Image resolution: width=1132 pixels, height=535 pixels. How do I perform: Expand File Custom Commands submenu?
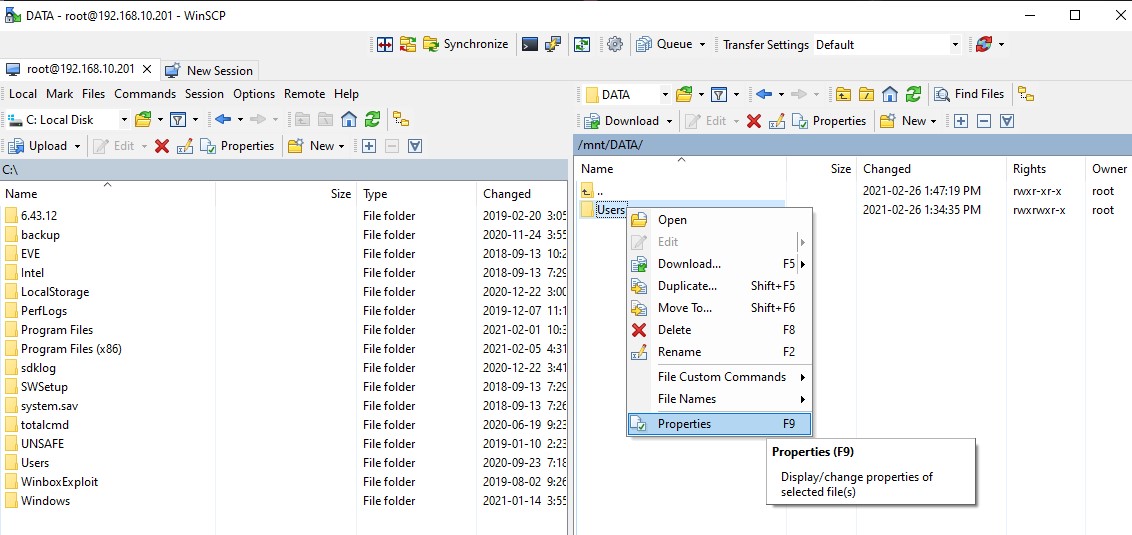(x=719, y=377)
